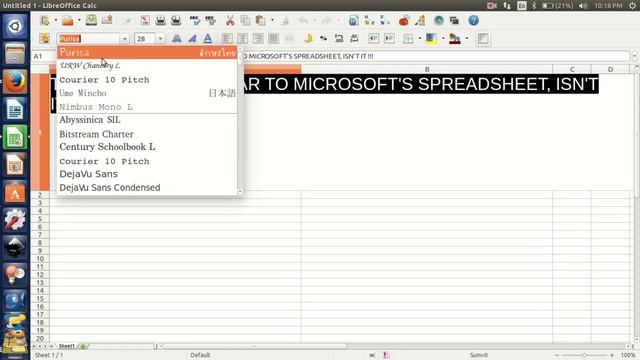
Task: Open Ubuntu Dash home button
Action: (x=15, y=27)
